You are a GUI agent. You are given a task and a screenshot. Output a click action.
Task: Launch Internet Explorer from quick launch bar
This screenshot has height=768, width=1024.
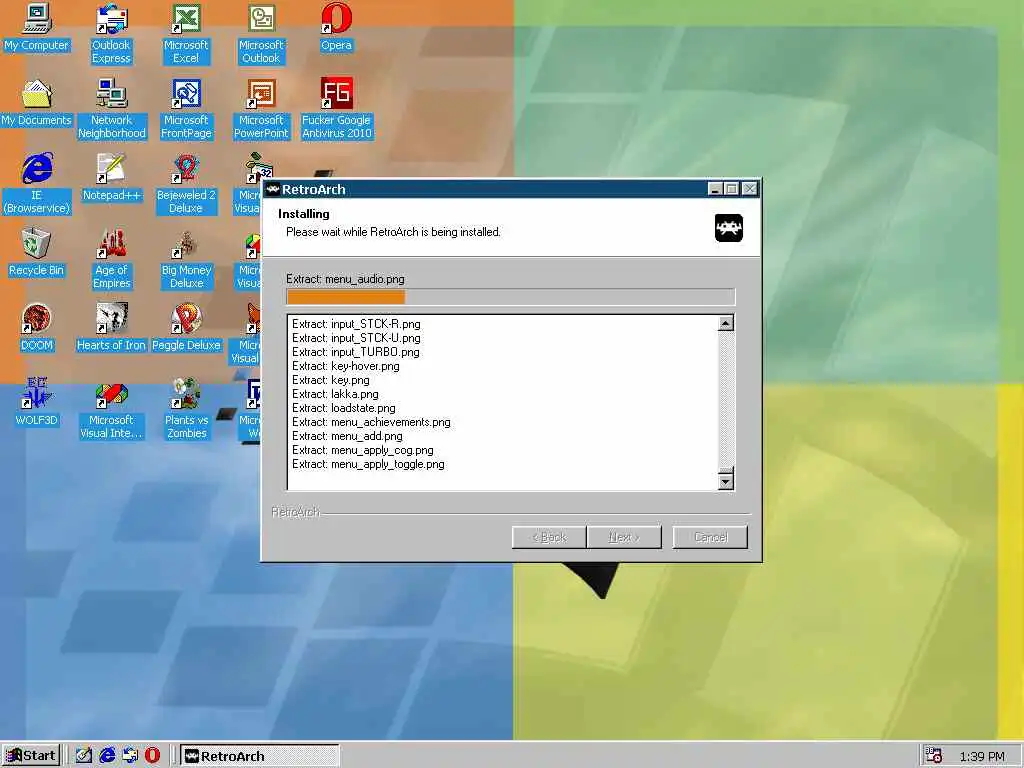tap(107, 756)
